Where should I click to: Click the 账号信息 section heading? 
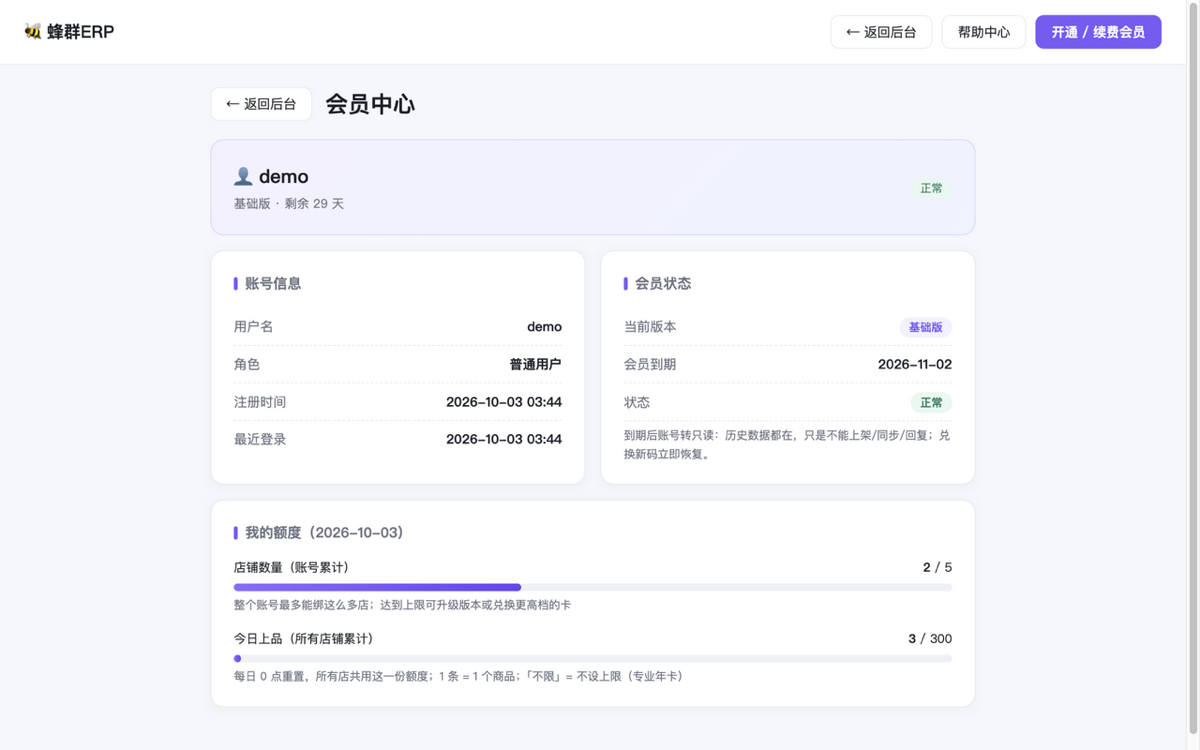pyautogui.click(x=273, y=283)
